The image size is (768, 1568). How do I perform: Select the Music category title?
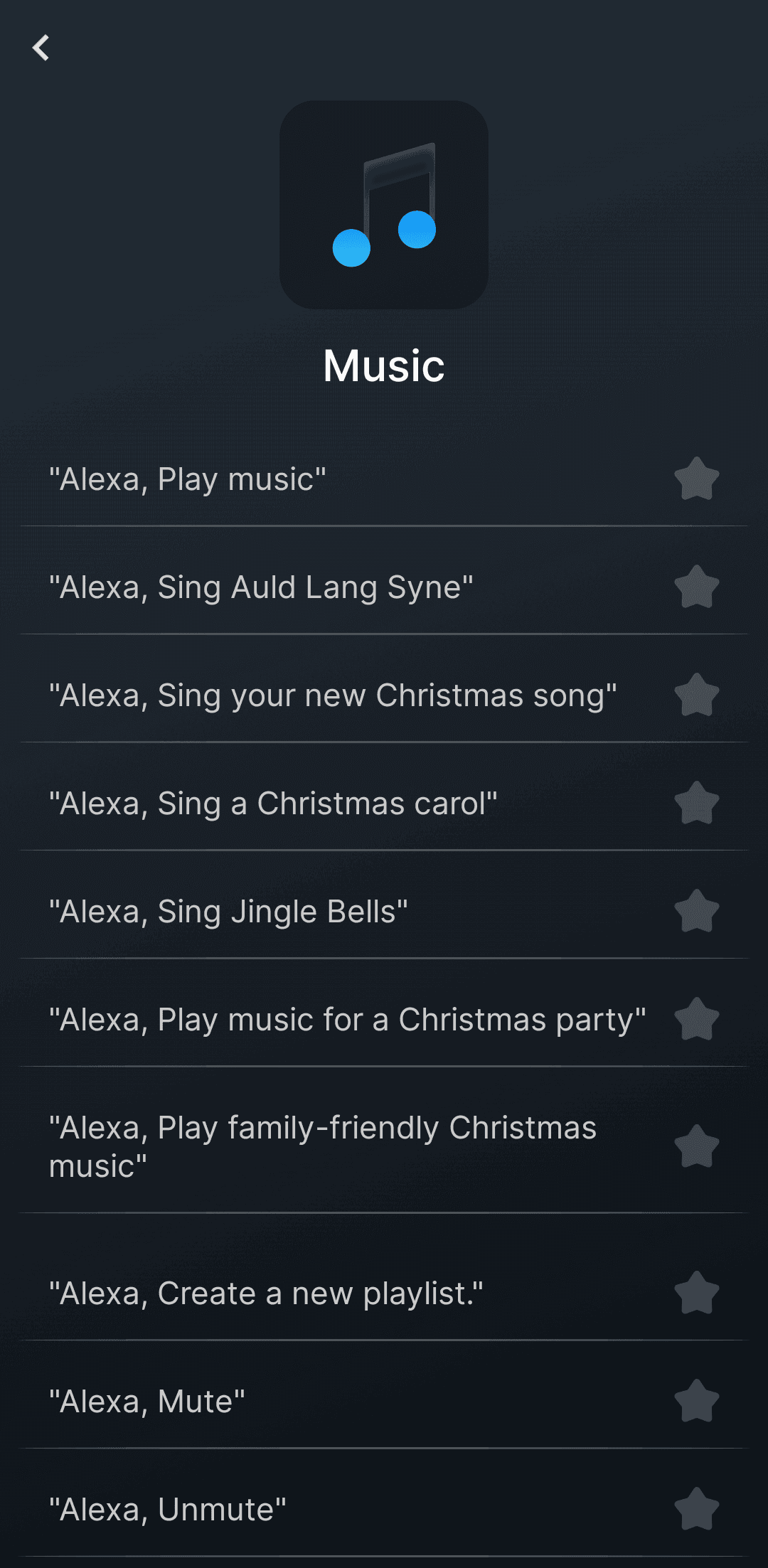[x=384, y=366]
